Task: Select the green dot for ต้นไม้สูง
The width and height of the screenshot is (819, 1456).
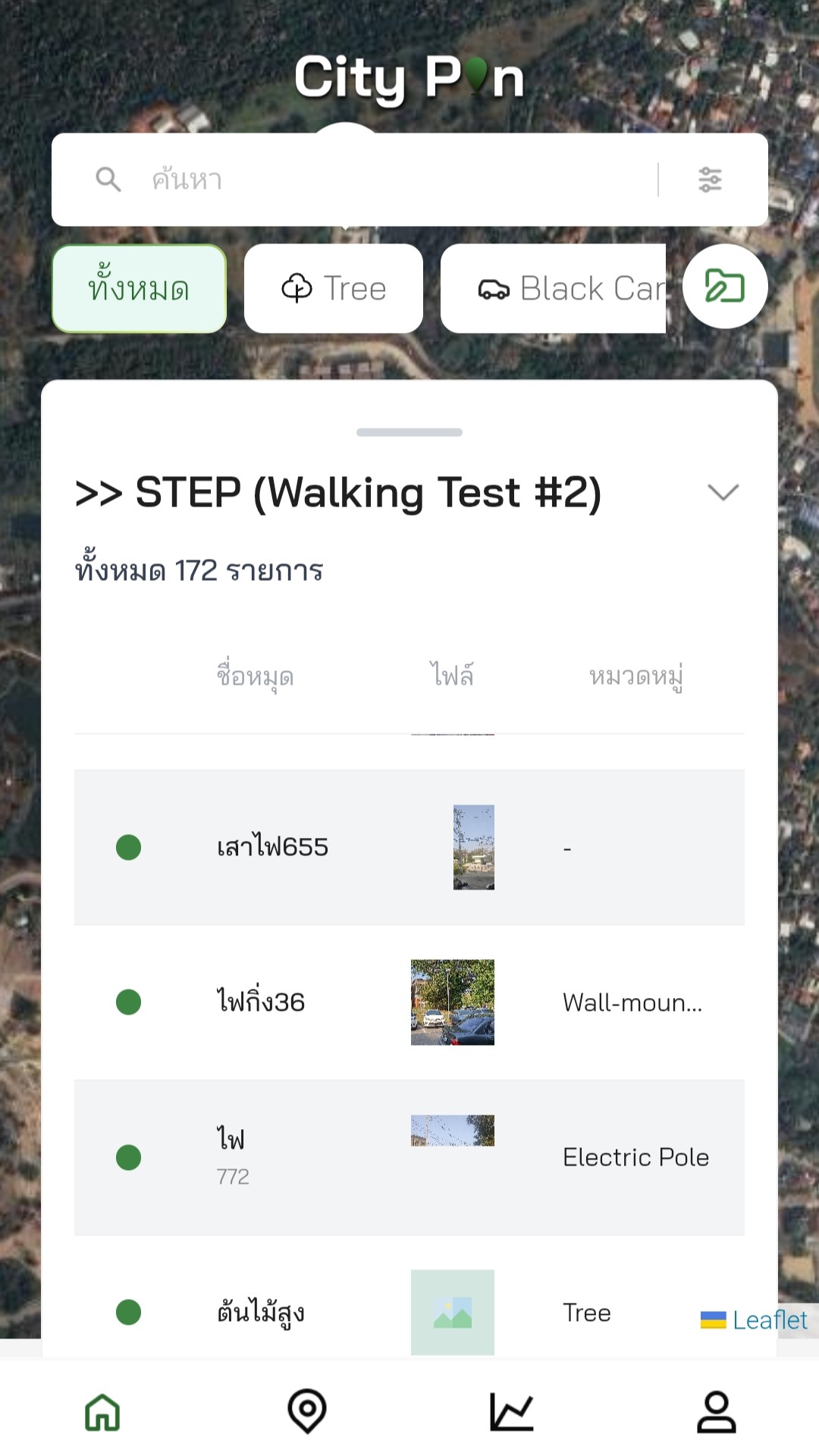Action: (x=129, y=1312)
